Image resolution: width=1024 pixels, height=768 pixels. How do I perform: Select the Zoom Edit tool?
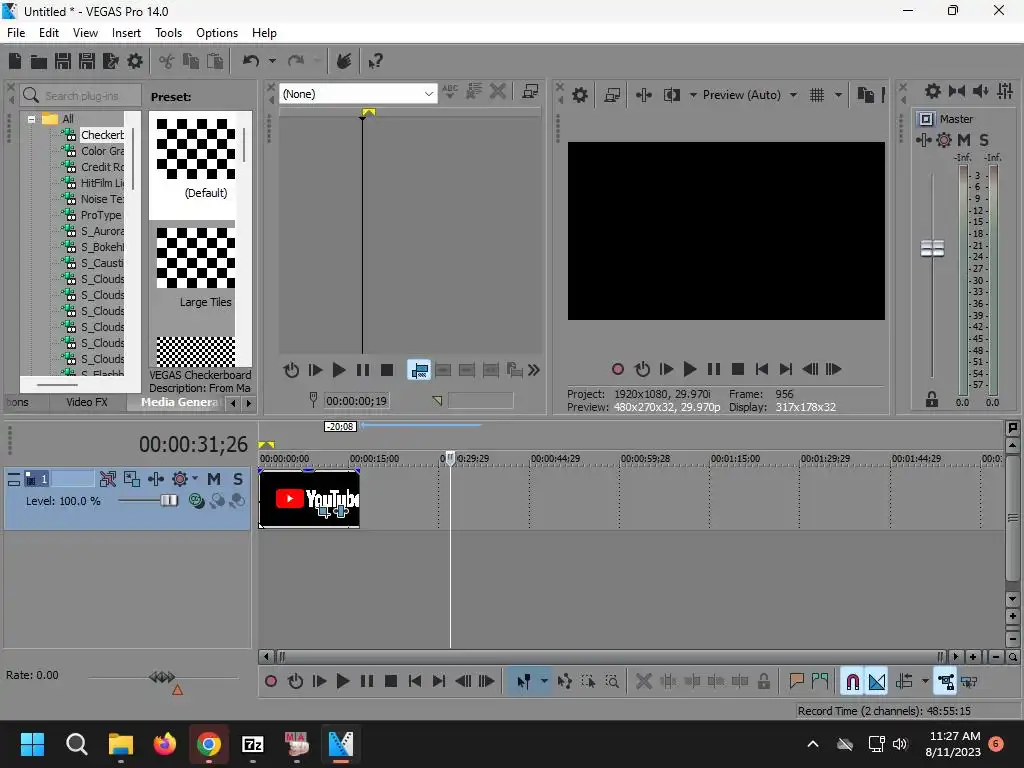click(x=612, y=681)
